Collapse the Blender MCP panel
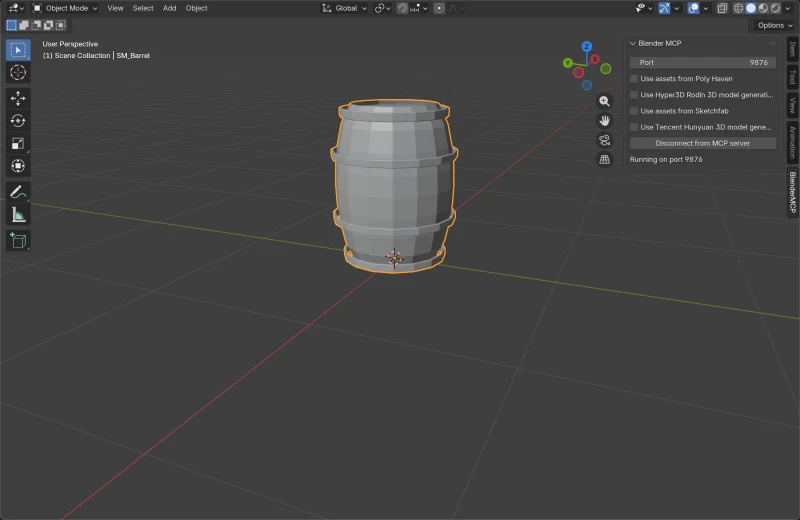 [x=633, y=43]
